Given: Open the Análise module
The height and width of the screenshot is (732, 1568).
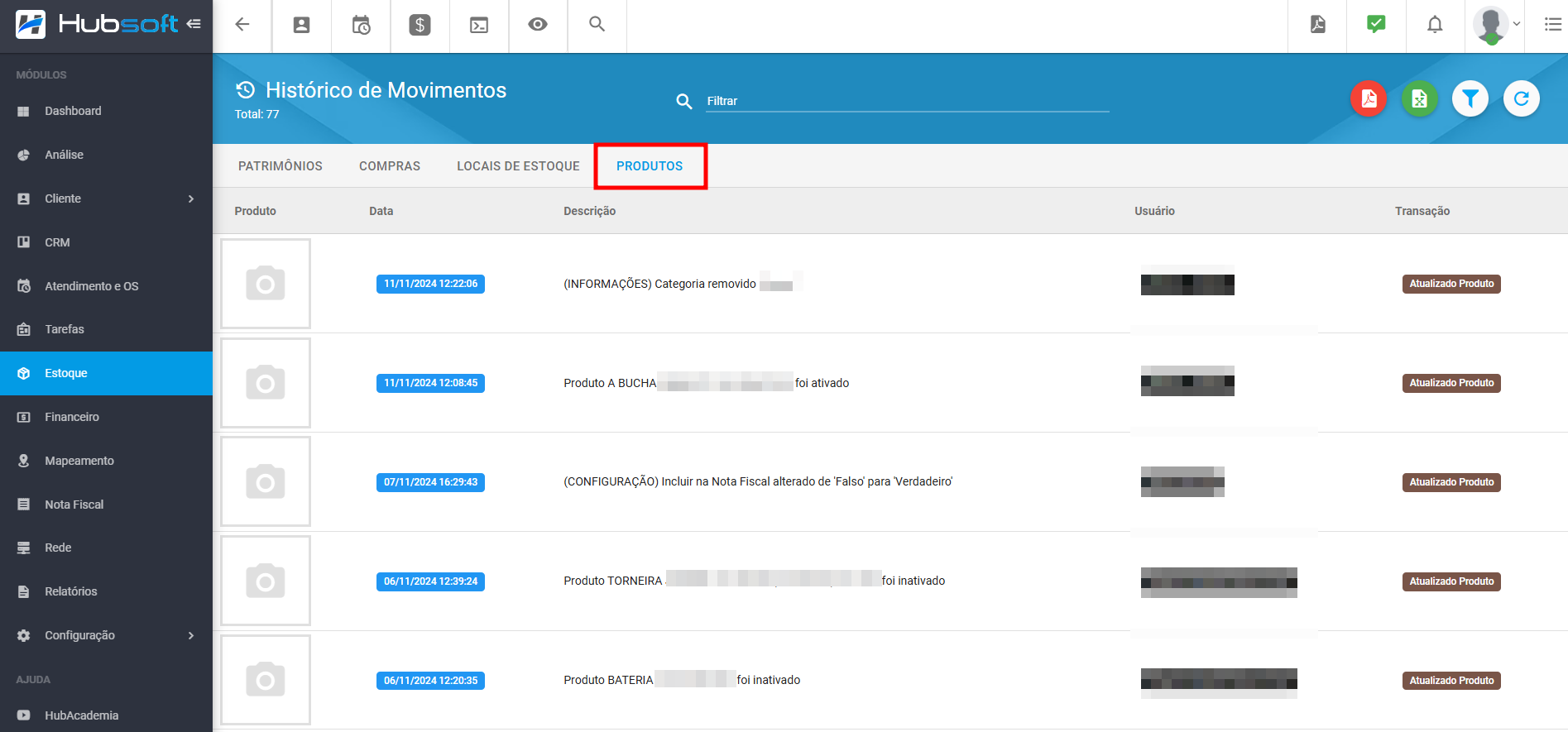Looking at the screenshot, I should point(106,155).
